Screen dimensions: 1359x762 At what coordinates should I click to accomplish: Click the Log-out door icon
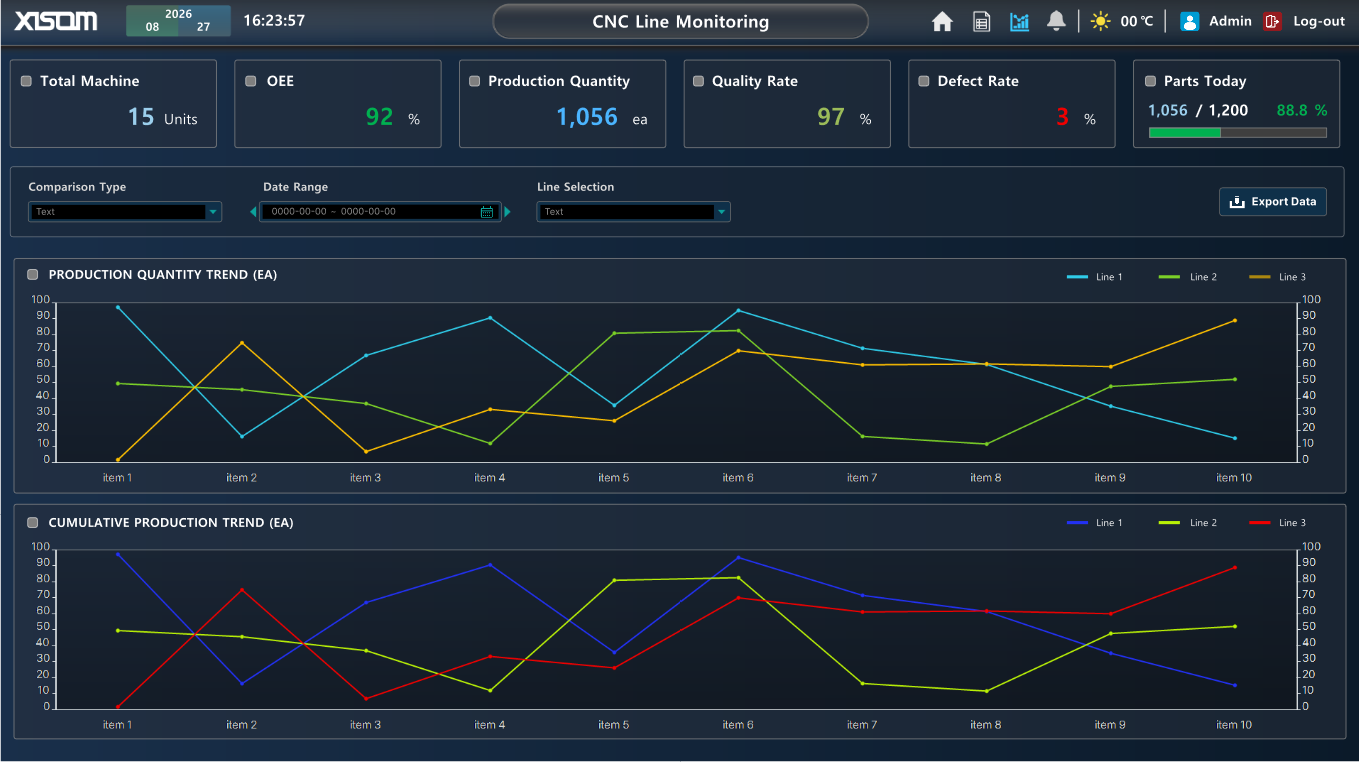point(1272,21)
